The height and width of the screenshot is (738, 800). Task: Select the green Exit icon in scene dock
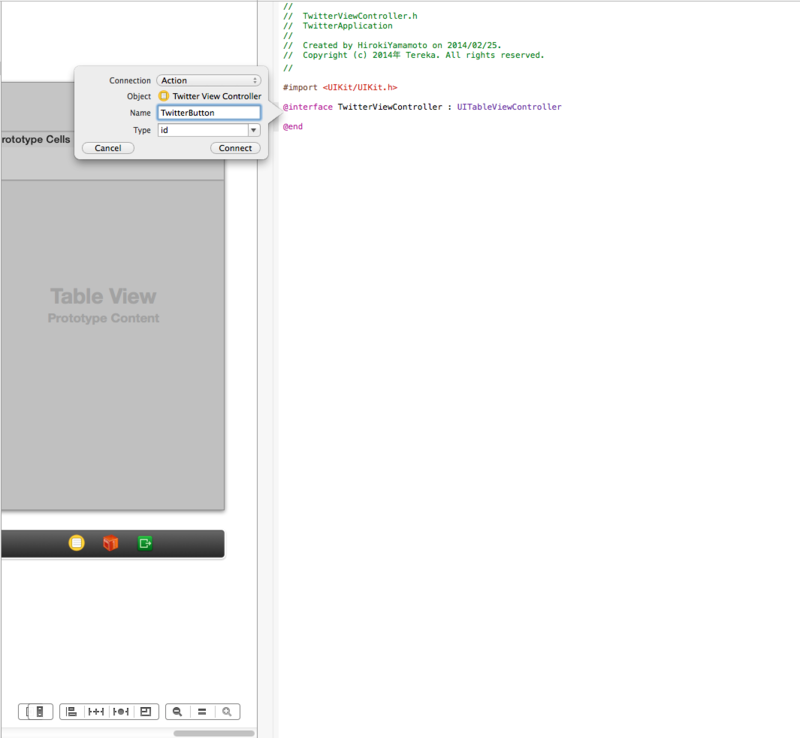tap(145, 543)
